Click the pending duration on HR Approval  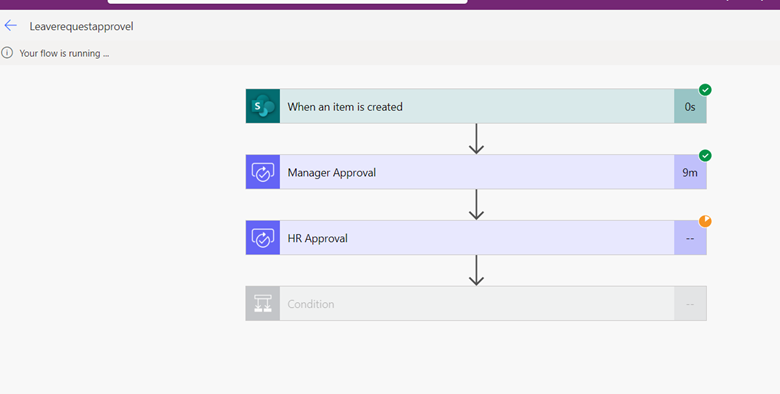coord(690,238)
